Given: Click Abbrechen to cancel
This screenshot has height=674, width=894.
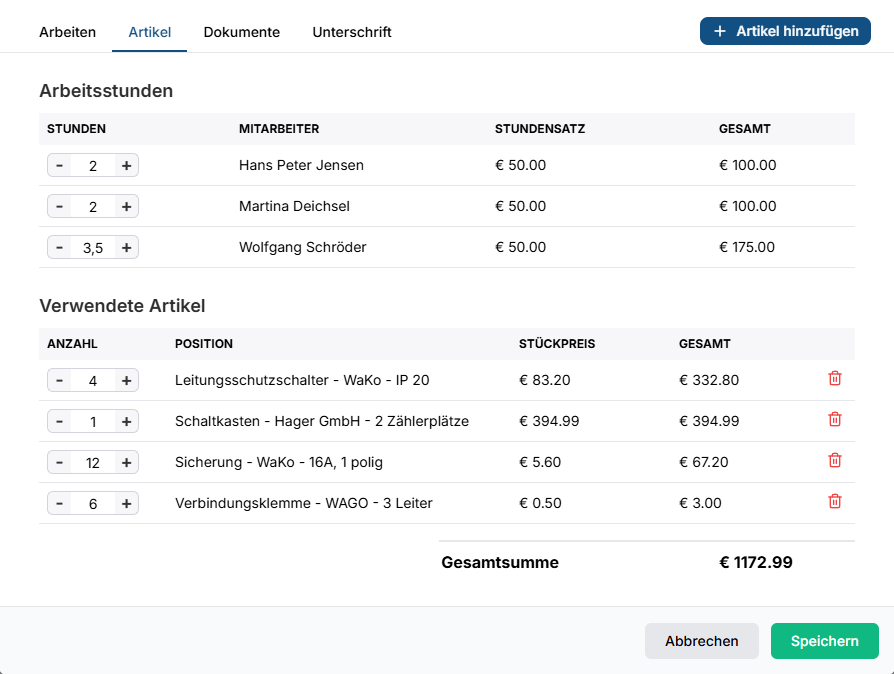Looking at the screenshot, I should [701, 641].
